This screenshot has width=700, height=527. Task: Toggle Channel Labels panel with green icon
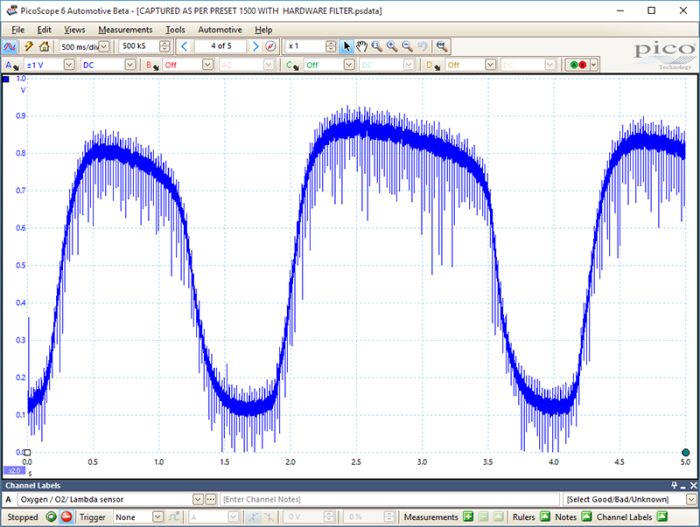[662, 517]
